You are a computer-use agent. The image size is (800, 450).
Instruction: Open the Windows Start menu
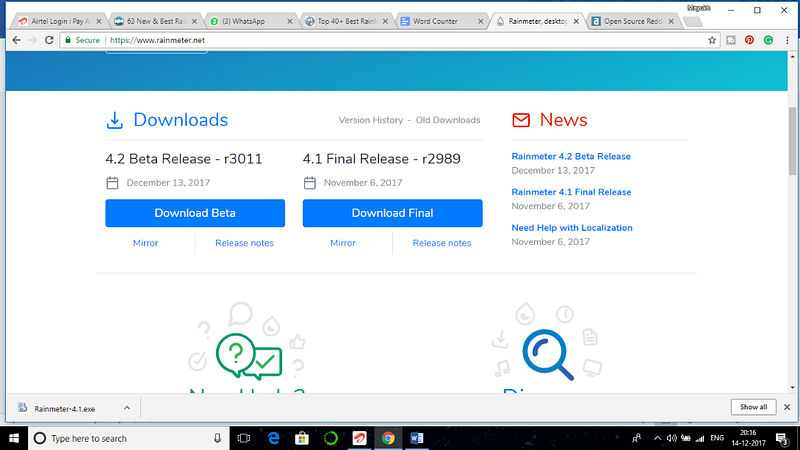14,438
